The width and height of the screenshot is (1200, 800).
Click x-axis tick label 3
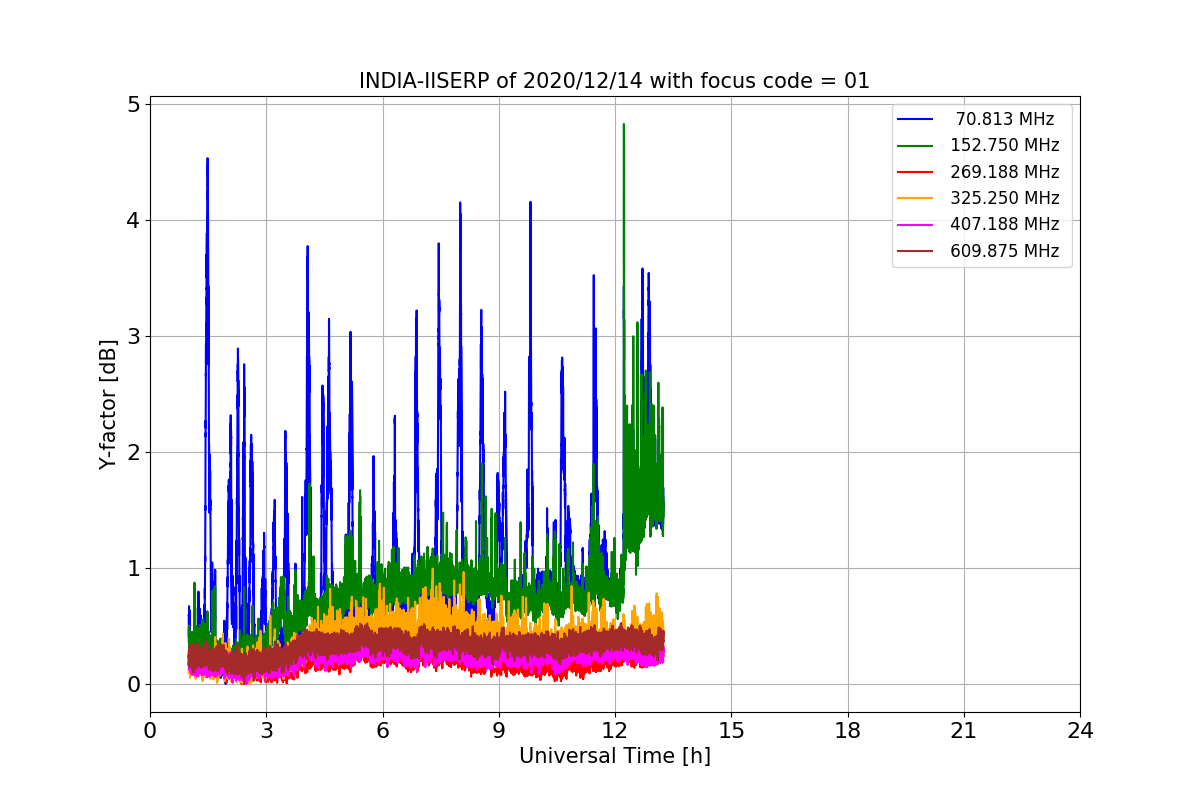266,731
